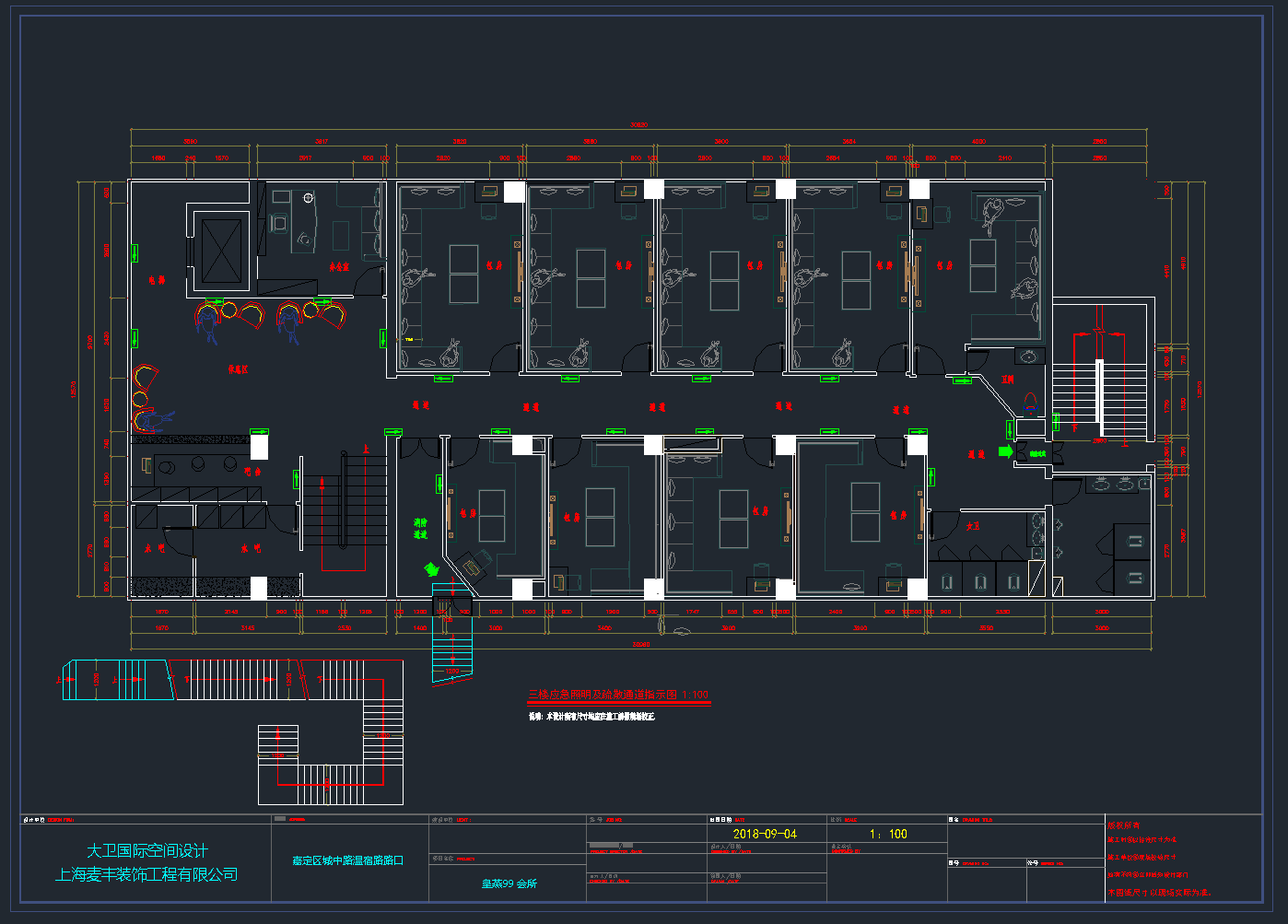Select the 1:100 scale value in title block
The width and height of the screenshot is (1288, 924).
point(888,834)
